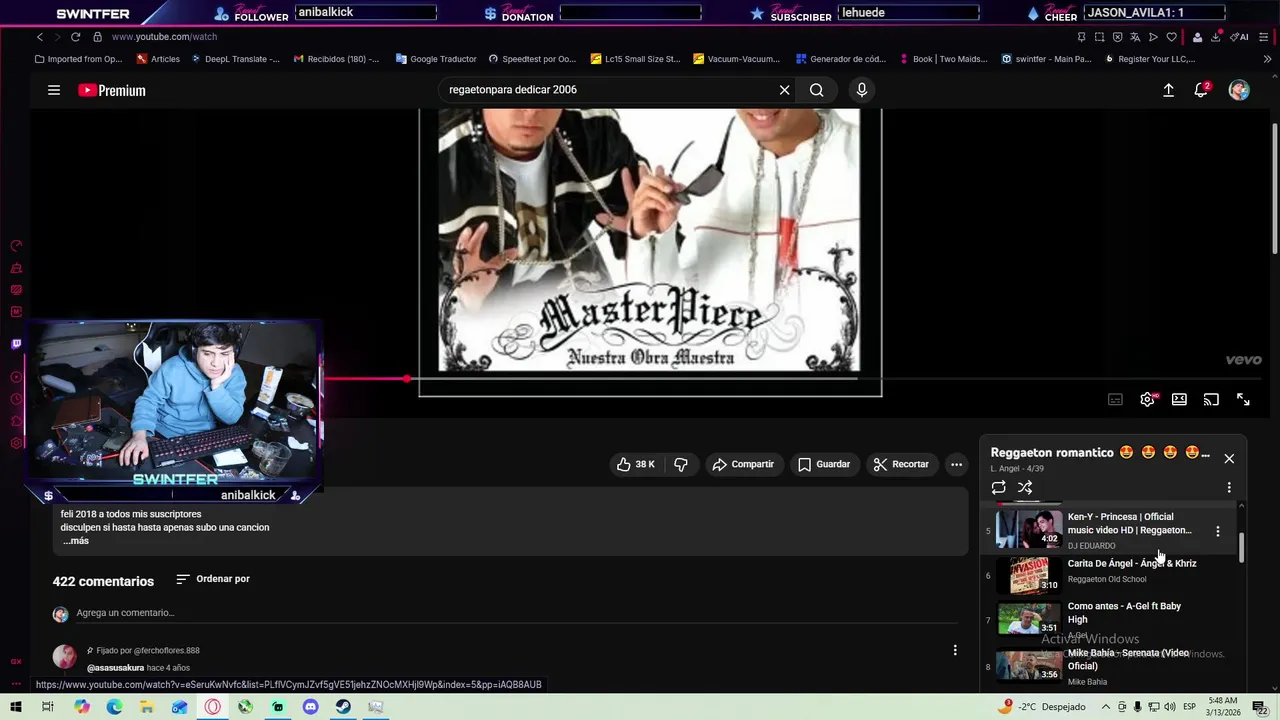
Task: Click the playlist panel scrollbar
Action: pos(1242,548)
